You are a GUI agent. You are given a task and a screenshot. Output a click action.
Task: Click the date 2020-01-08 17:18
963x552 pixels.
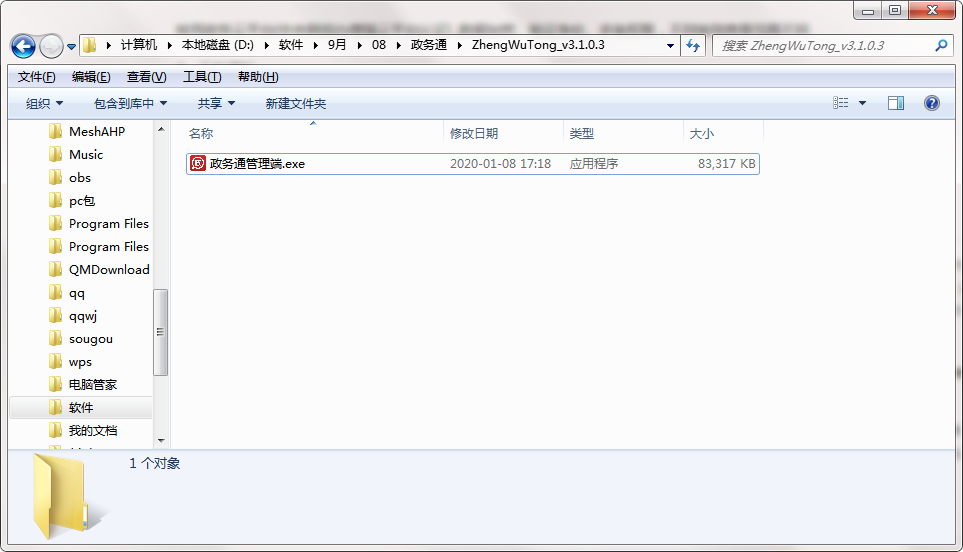(x=501, y=164)
